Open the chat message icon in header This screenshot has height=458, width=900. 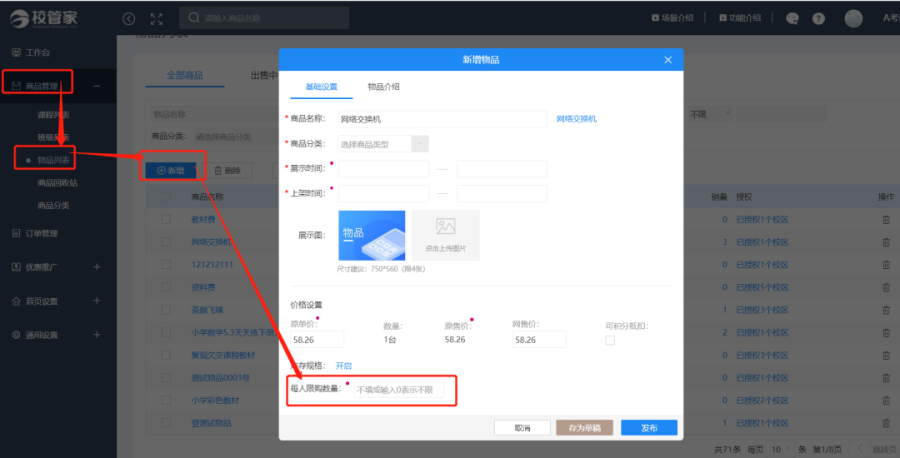tap(792, 18)
